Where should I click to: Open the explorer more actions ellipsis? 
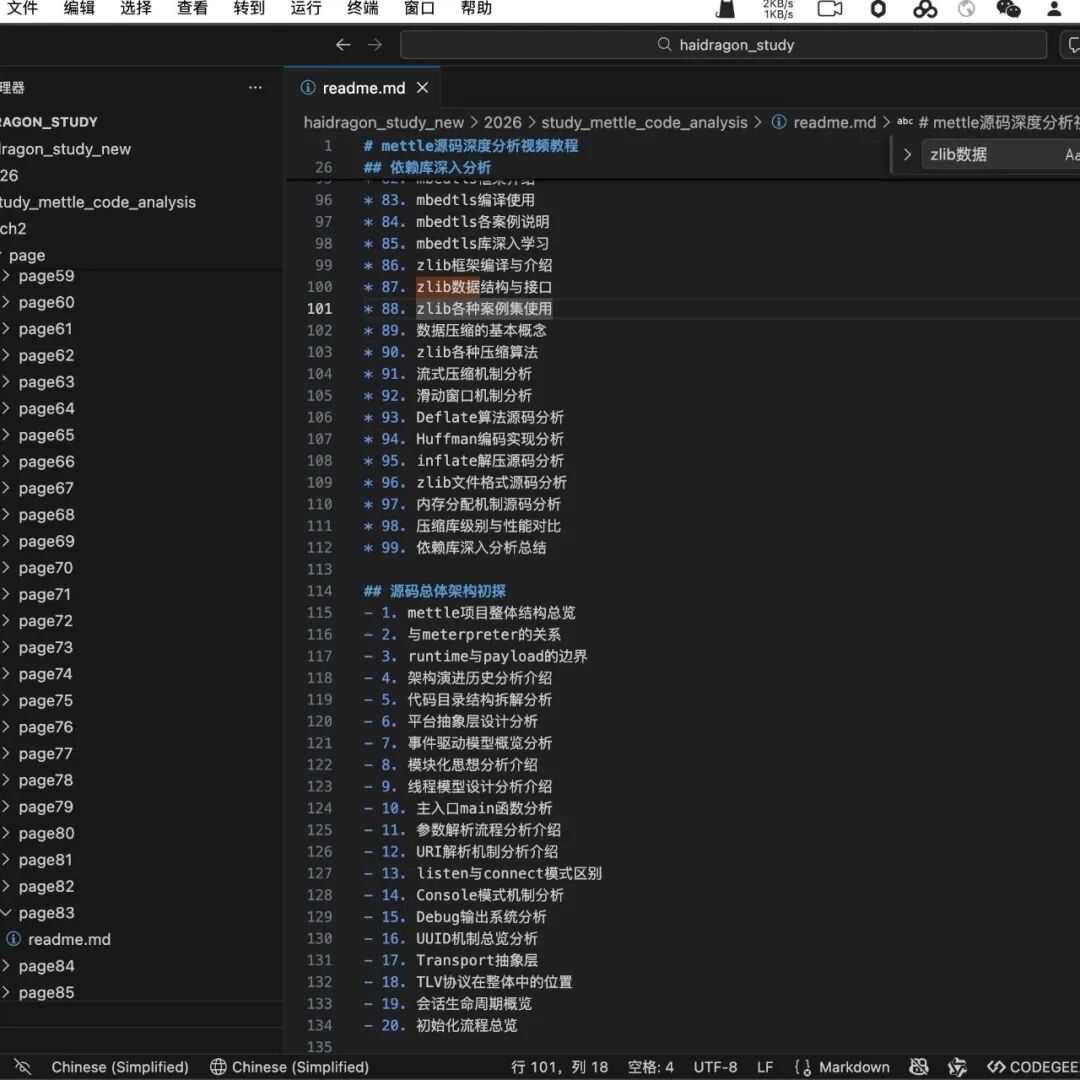click(x=256, y=87)
